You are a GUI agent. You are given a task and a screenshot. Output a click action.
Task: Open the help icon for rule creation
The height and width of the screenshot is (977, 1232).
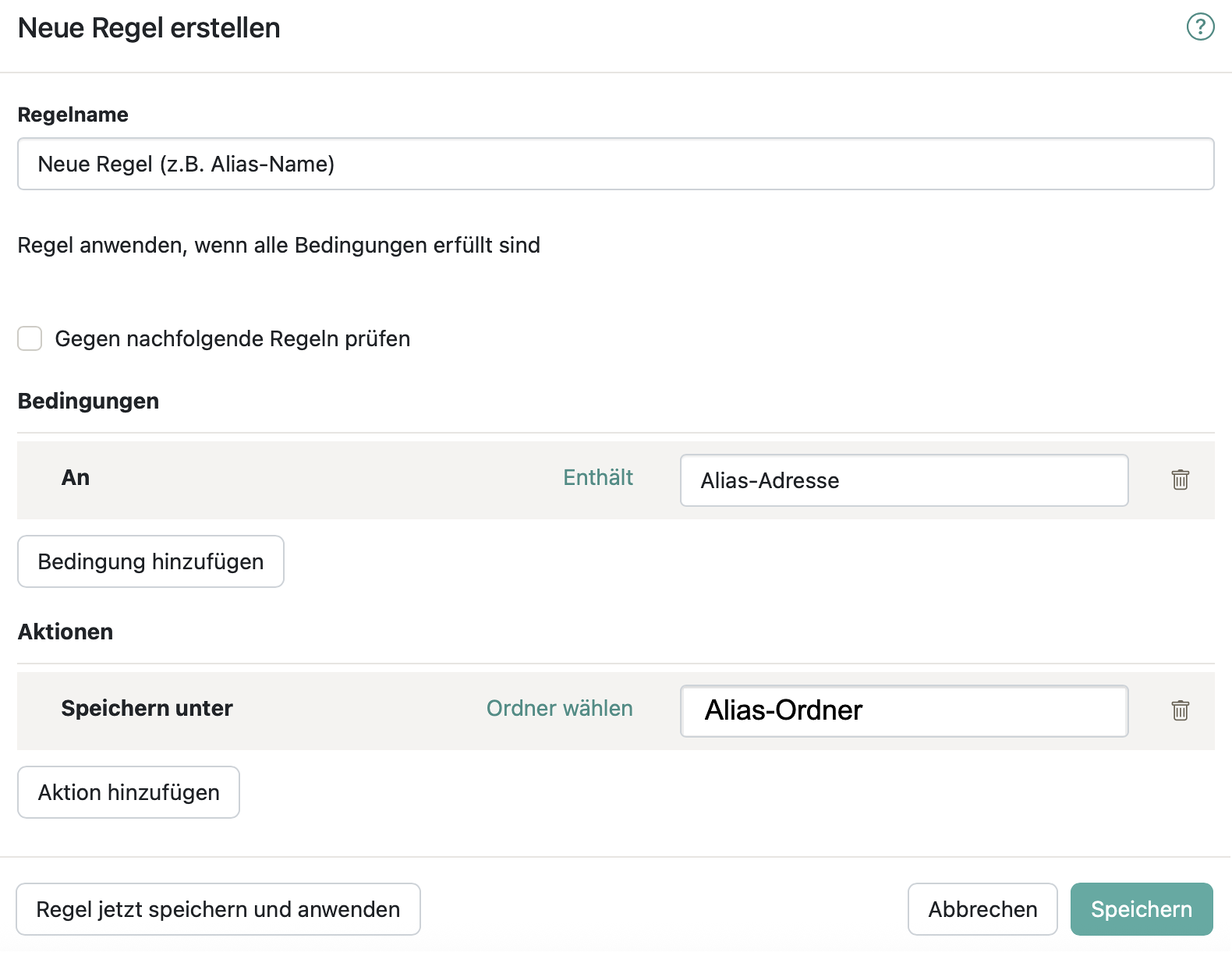pyautogui.click(x=1200, y=27)
